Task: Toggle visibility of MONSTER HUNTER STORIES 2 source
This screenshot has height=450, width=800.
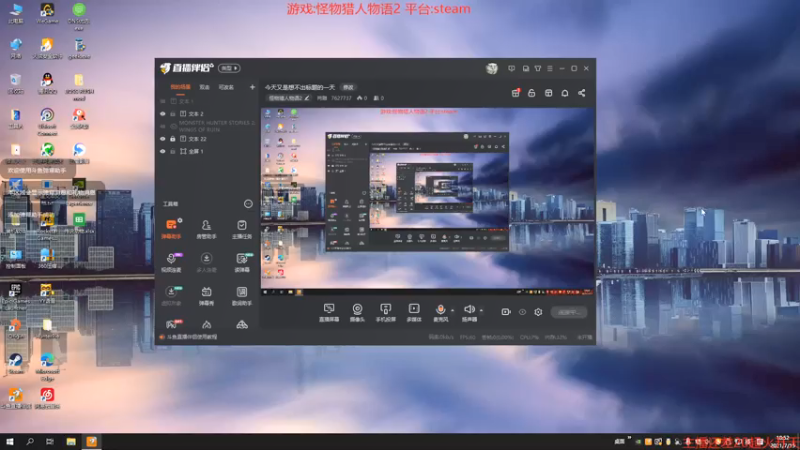Action: (163, 126)
